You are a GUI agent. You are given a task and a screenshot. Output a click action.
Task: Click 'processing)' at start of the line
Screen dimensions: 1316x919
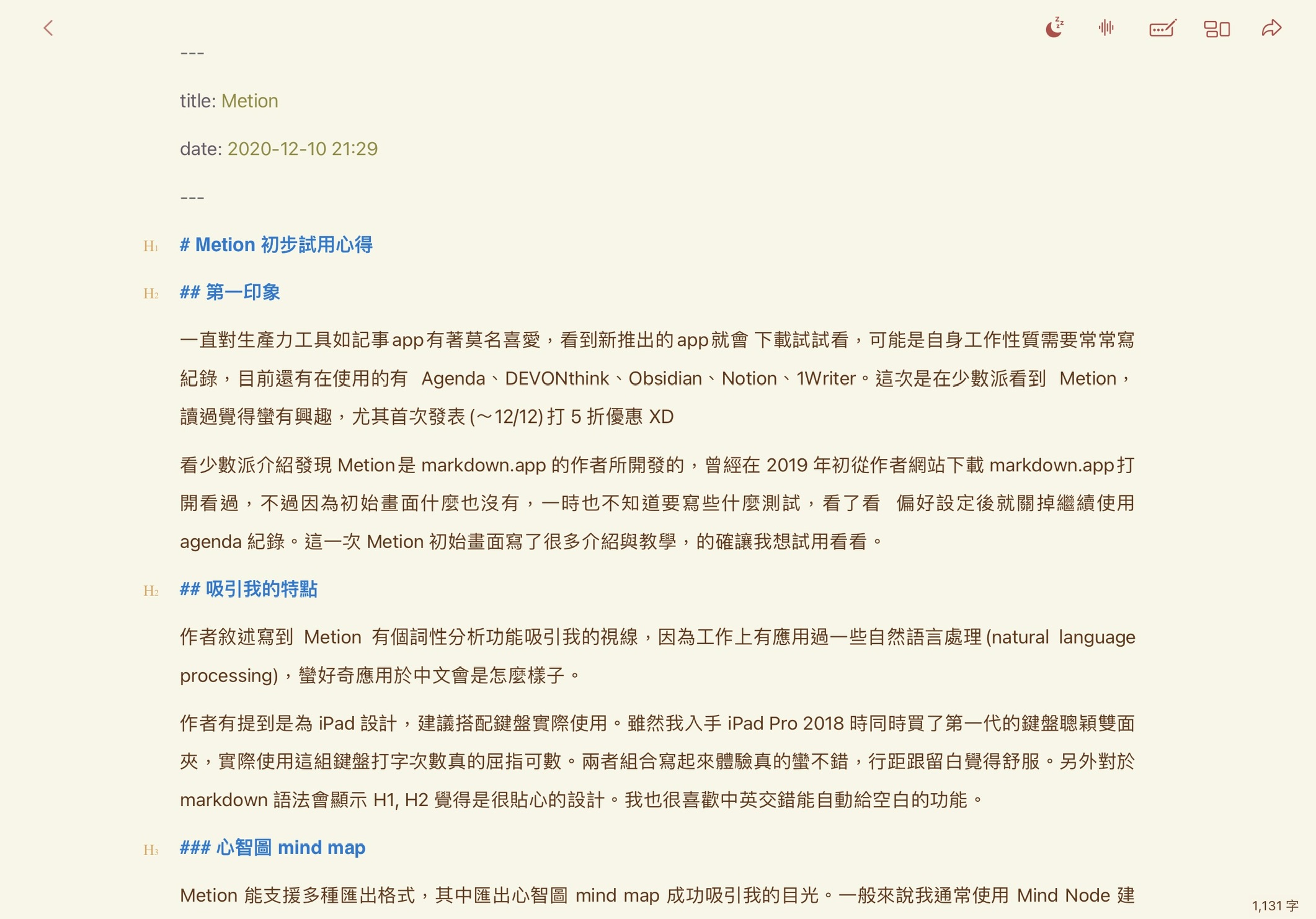pos(229,676)
